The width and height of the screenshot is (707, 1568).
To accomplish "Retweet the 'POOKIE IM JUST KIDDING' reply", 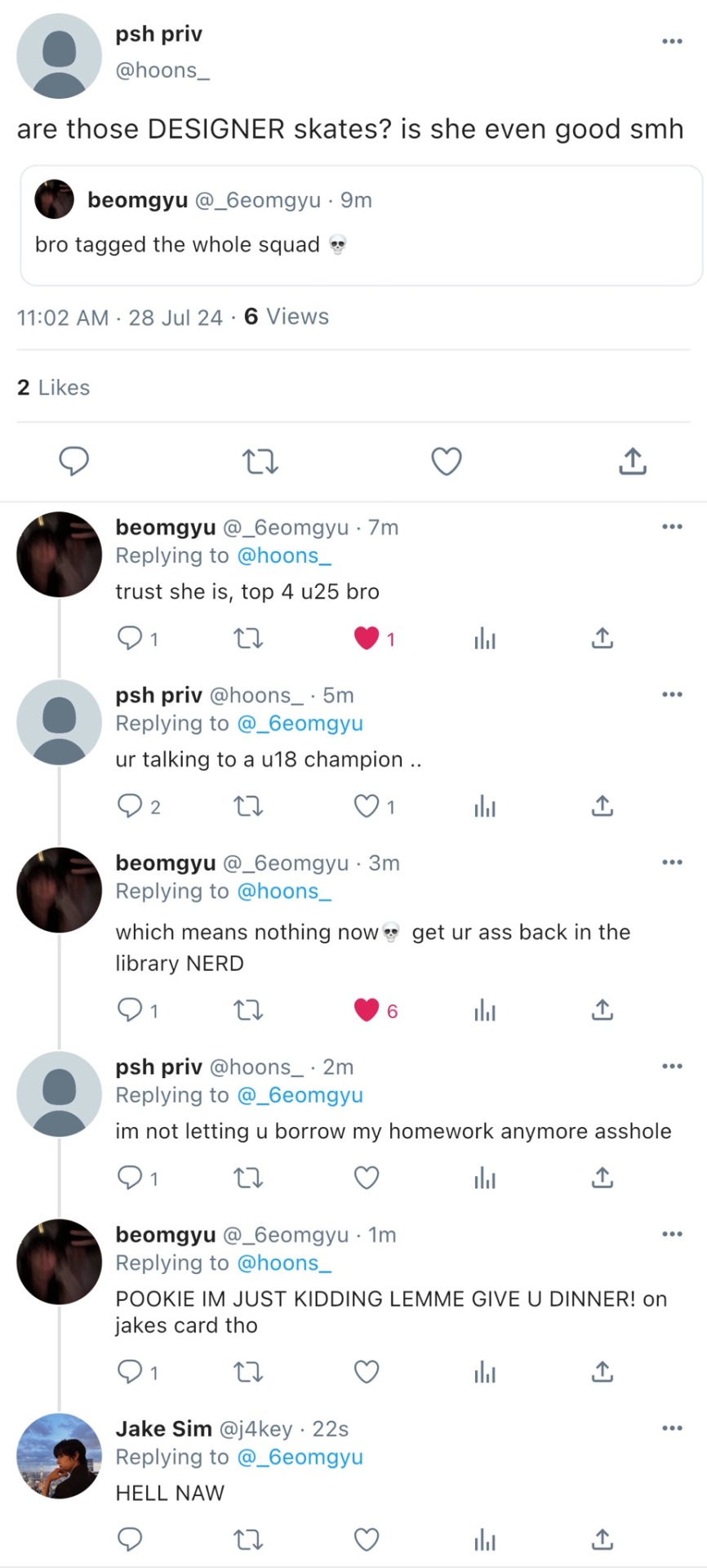I will (248, 1372).
